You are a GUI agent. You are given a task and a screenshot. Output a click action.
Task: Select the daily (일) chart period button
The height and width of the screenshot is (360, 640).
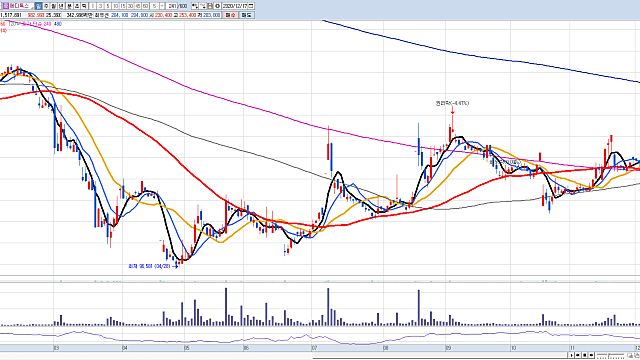click(38, 6)
